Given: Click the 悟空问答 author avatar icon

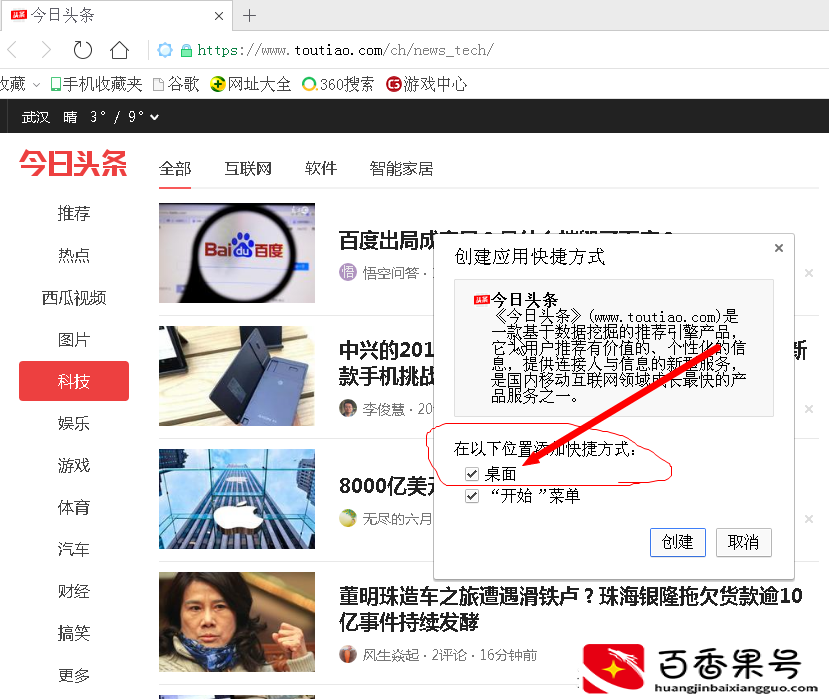Looking at the screenshot, I should 348,272.
